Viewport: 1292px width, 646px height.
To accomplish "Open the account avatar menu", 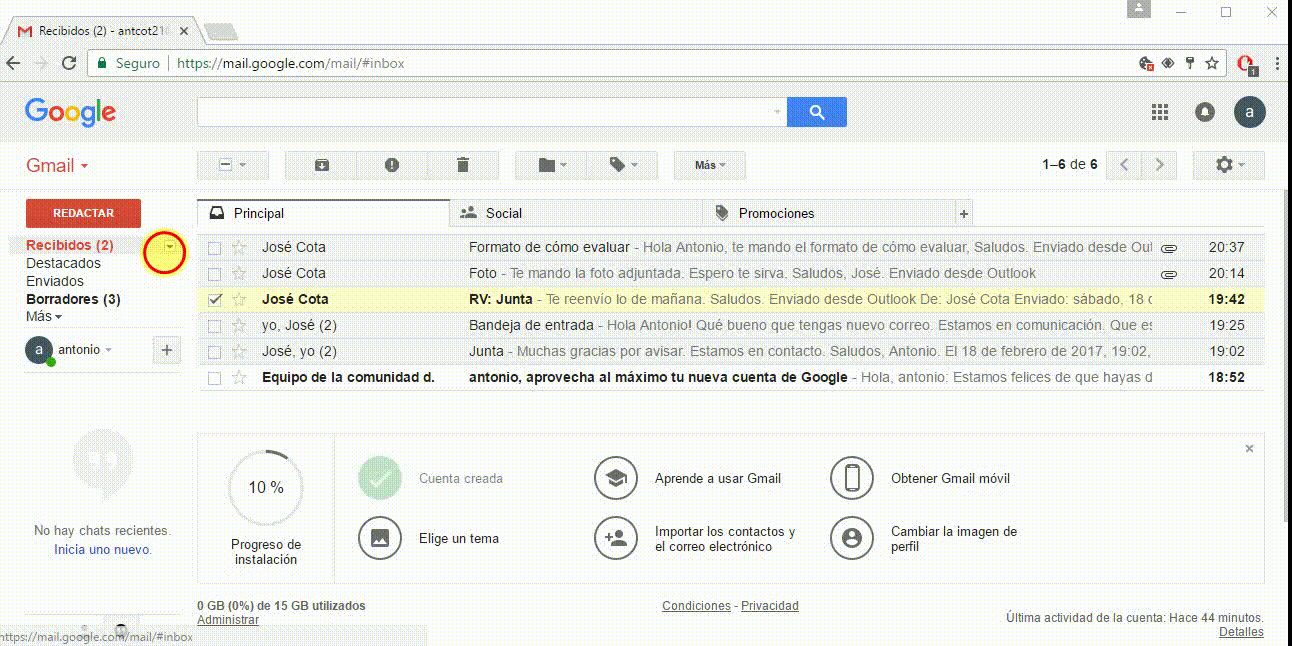I will (x=1250, y=112).
